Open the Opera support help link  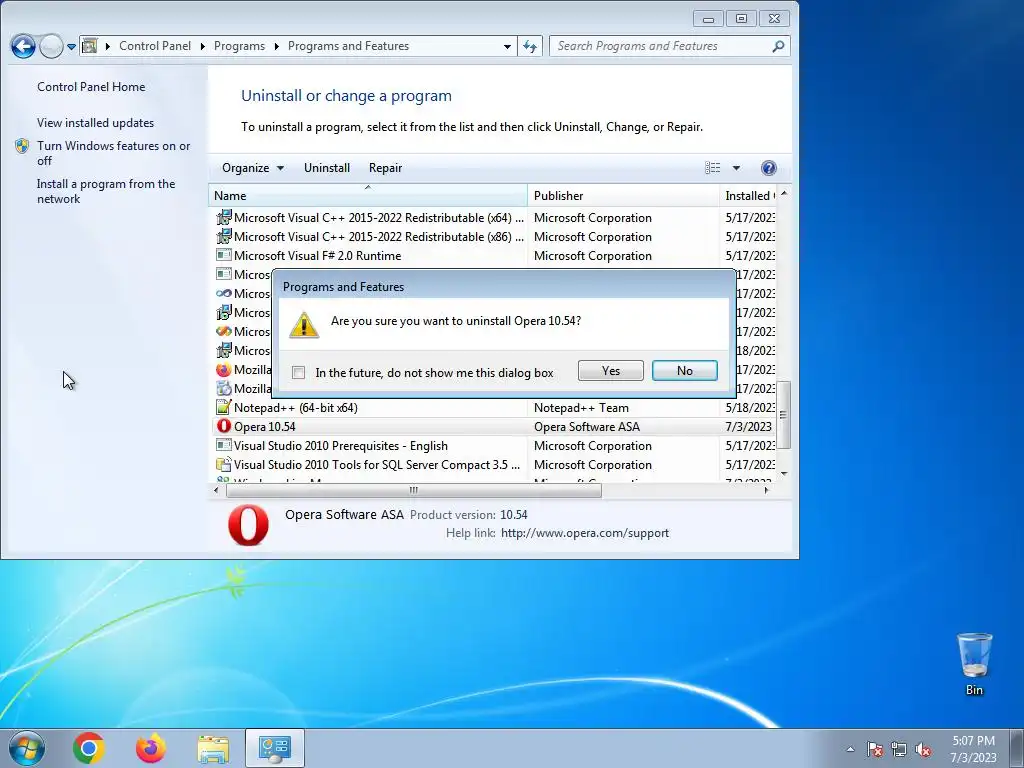[x=584, y=533]
